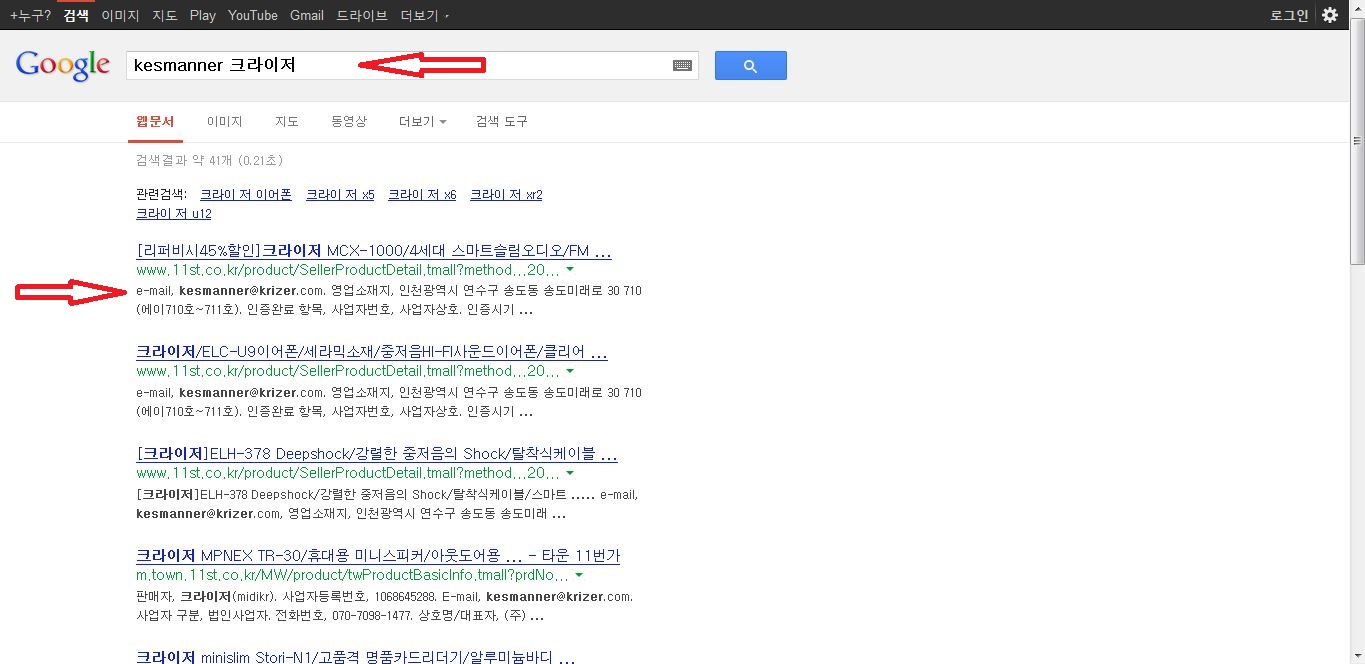Expand green arrow under MCX-1000 result URL
The height and width of the screenshot is (664, 1365).
569,270
